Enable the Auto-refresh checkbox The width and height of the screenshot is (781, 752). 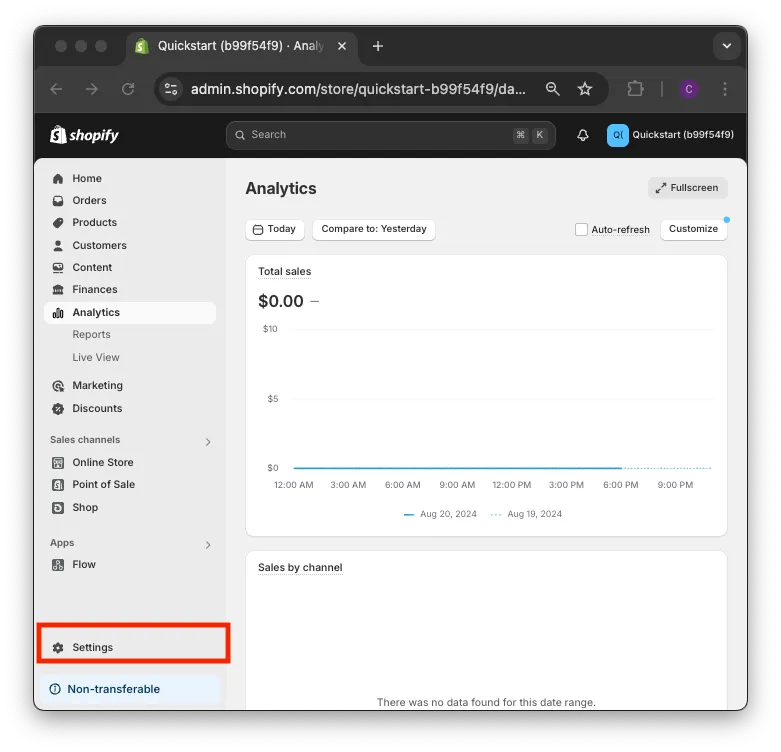[x=581, y=229]
